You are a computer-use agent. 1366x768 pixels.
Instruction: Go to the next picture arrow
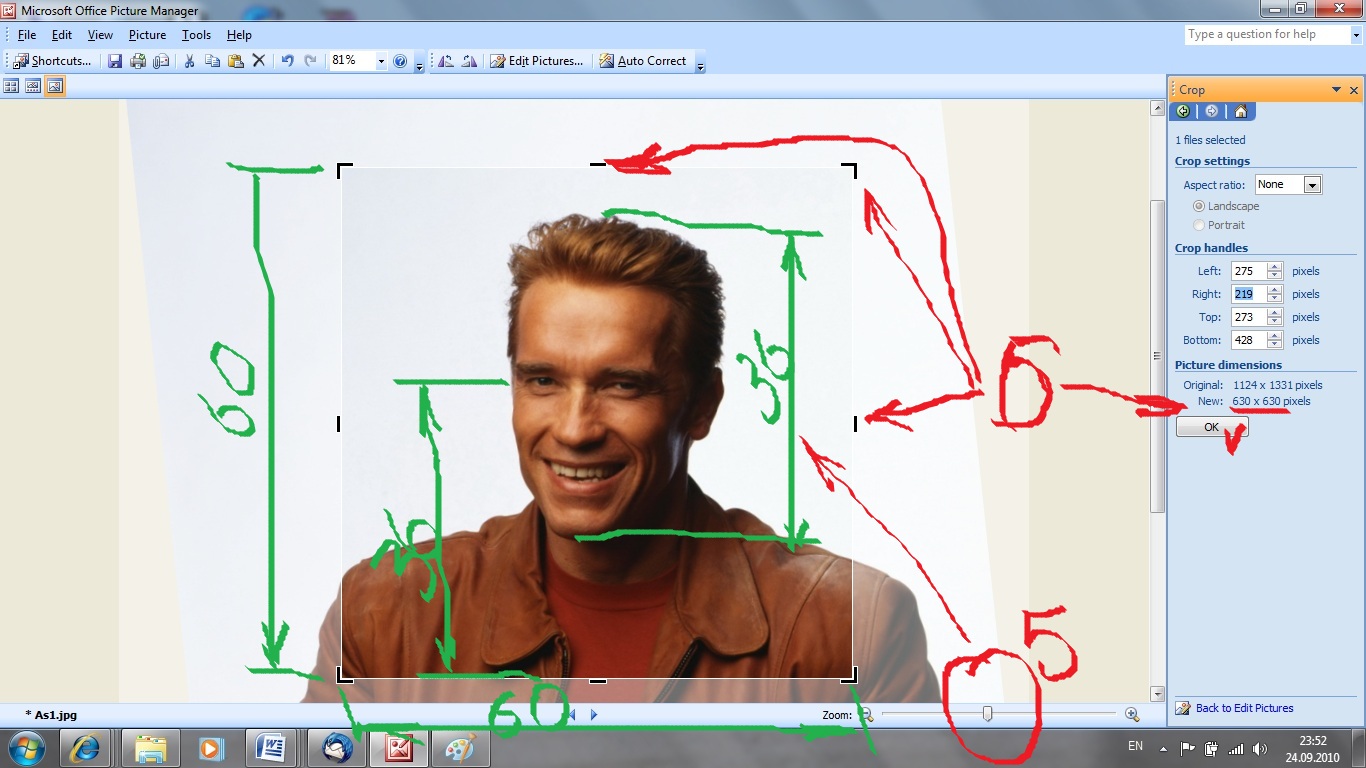(x=594, y=715)
